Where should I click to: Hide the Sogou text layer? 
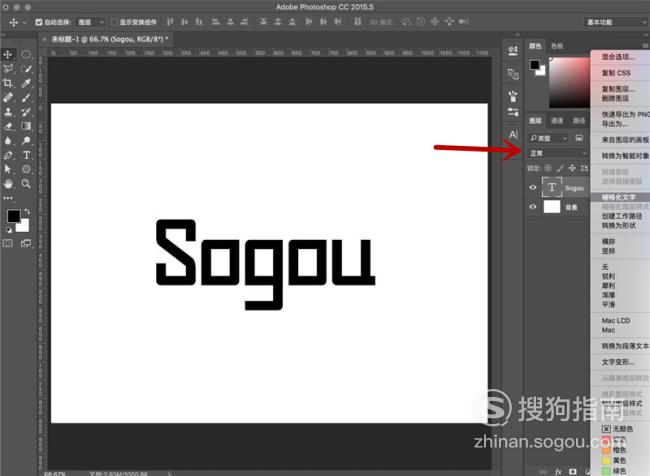[x=533, y=188]
